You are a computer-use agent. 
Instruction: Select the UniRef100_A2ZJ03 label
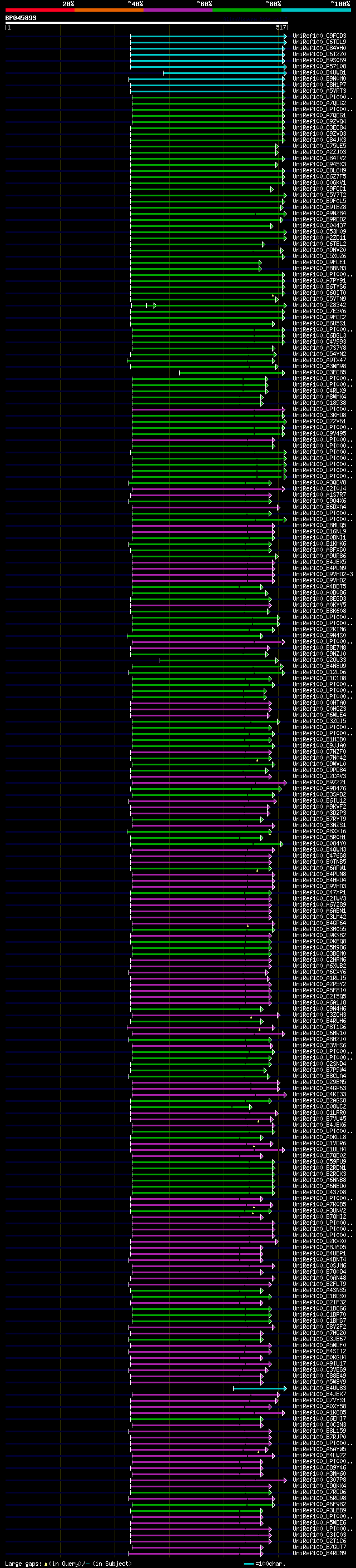(319, 152)
